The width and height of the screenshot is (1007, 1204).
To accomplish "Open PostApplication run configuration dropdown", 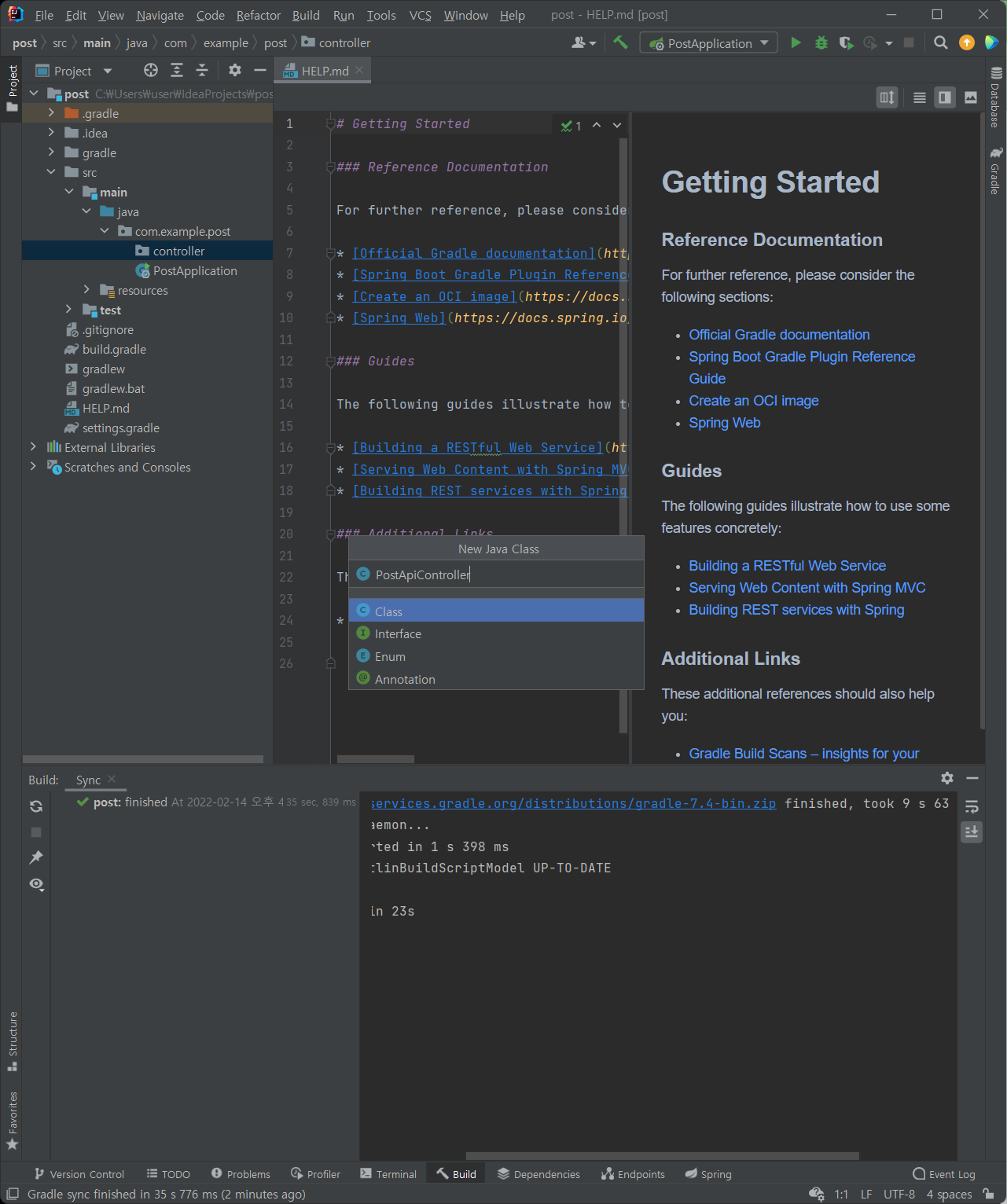I will 709,43.
